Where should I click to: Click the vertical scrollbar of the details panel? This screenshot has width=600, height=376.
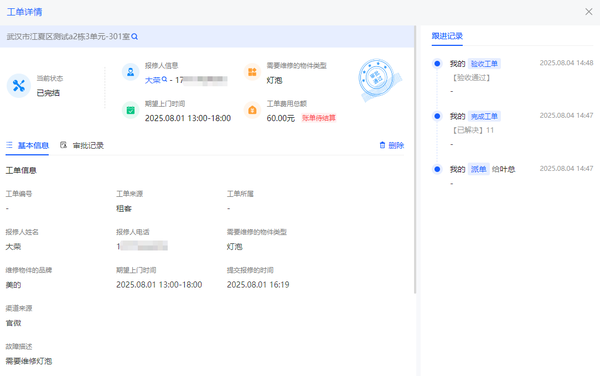click(x=415, y=160)
